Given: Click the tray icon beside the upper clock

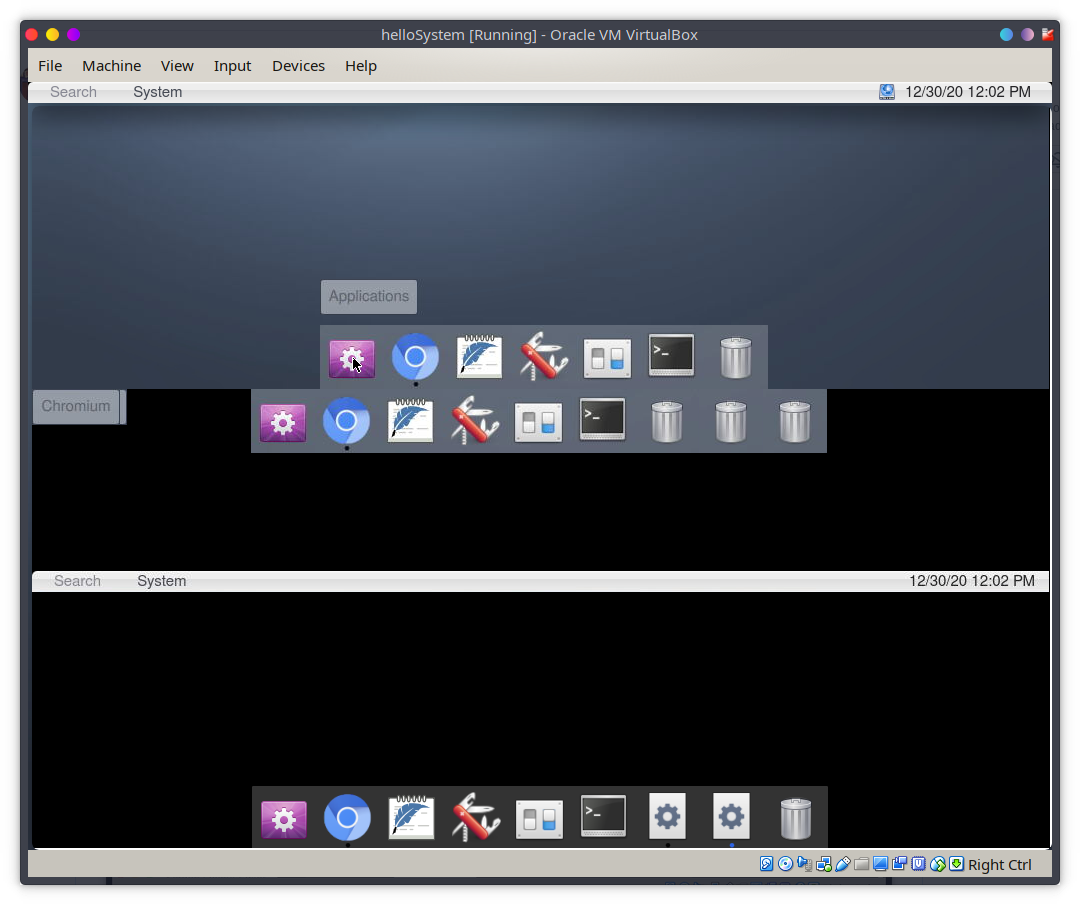Looking at the screenshot, I should (886, 92).
